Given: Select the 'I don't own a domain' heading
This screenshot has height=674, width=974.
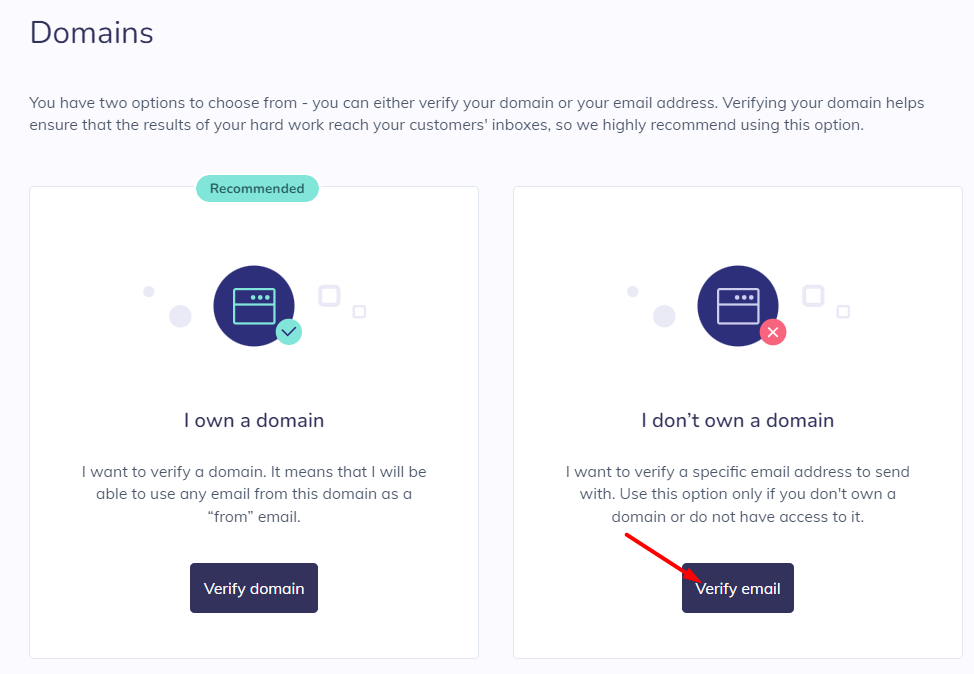Looking at the screenshot, I should tap(737, 421).
